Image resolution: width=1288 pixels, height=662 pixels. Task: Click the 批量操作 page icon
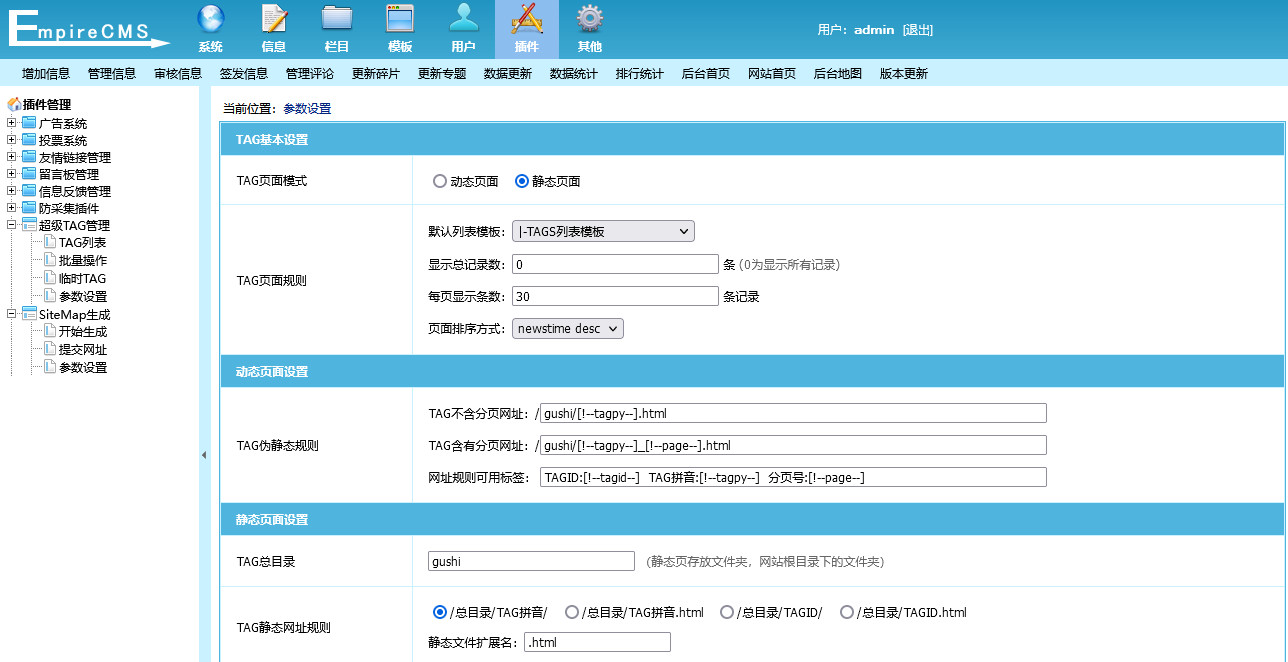[50, 260]
